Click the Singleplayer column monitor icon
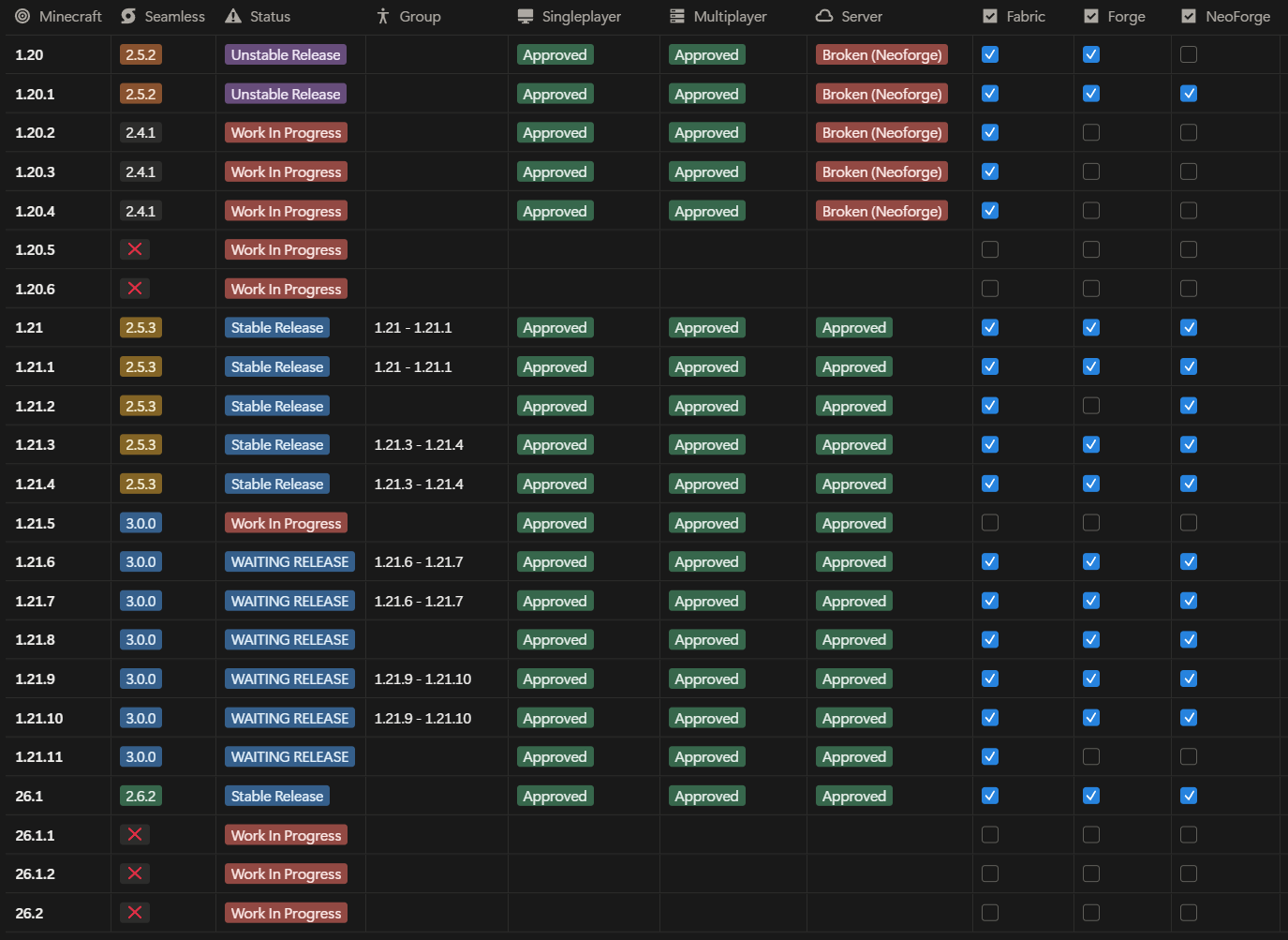Image resolution: width=1288 pixels, height=940 pixels. [x=526, y=16]
